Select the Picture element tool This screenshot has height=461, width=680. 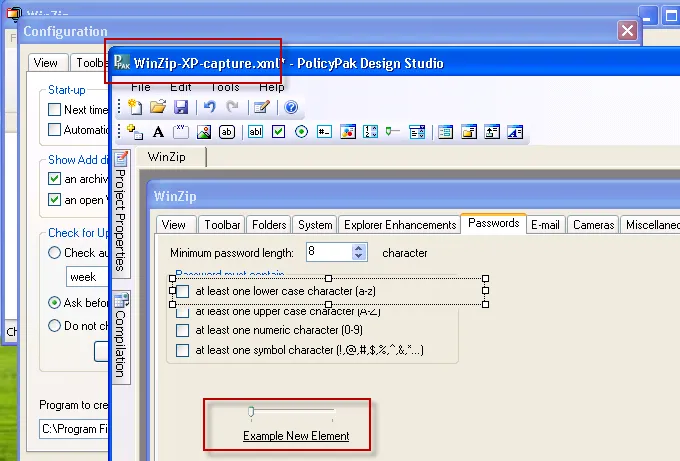point(204,132)
